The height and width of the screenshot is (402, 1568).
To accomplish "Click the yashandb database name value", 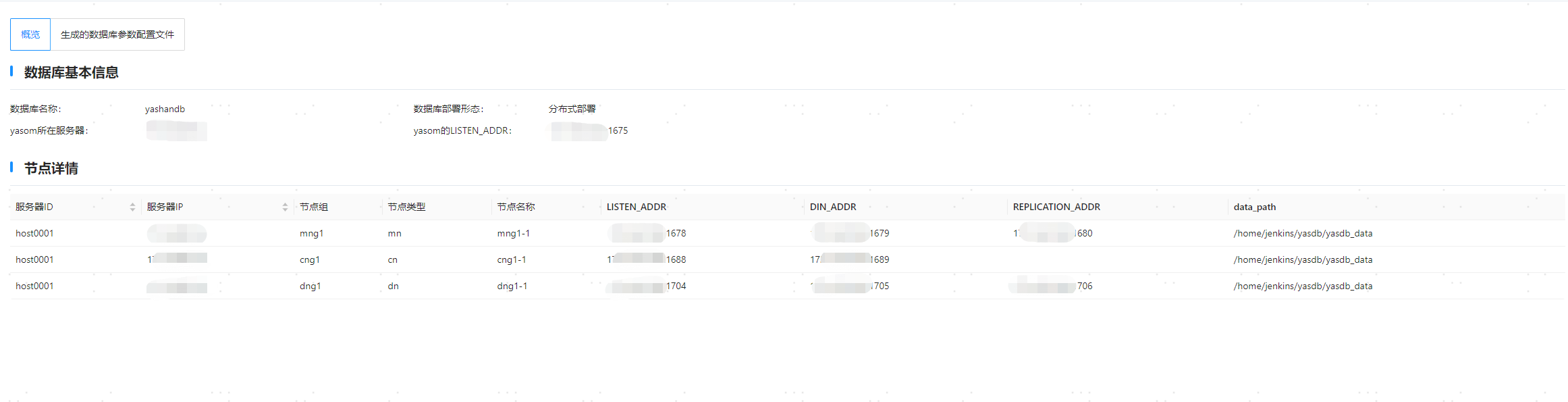I will coord(165,109).
